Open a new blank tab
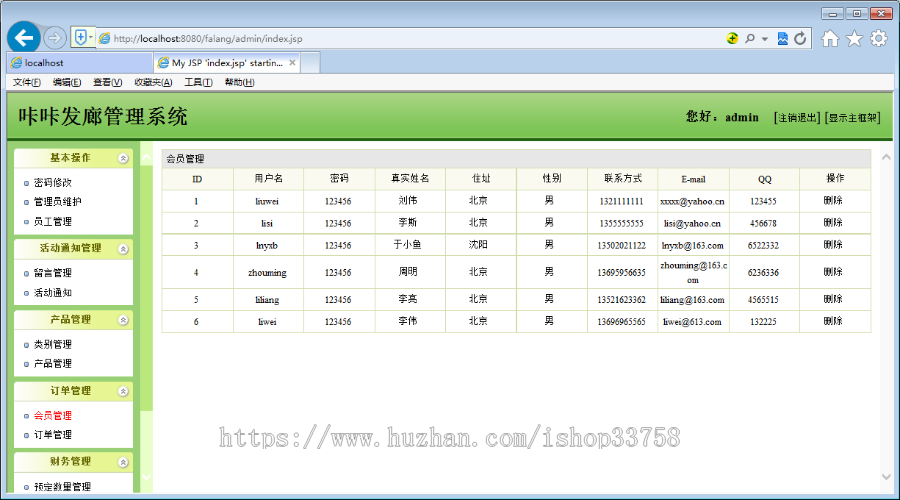The image size is (900, 500). pyautogui.click(x=310, y=63)
